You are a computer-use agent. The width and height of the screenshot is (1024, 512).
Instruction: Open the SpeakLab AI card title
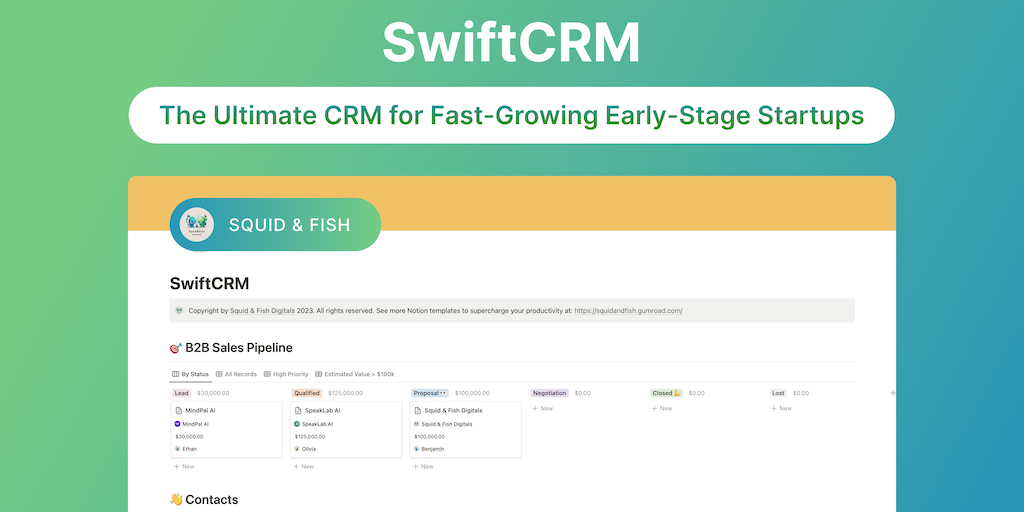point(323,411)
